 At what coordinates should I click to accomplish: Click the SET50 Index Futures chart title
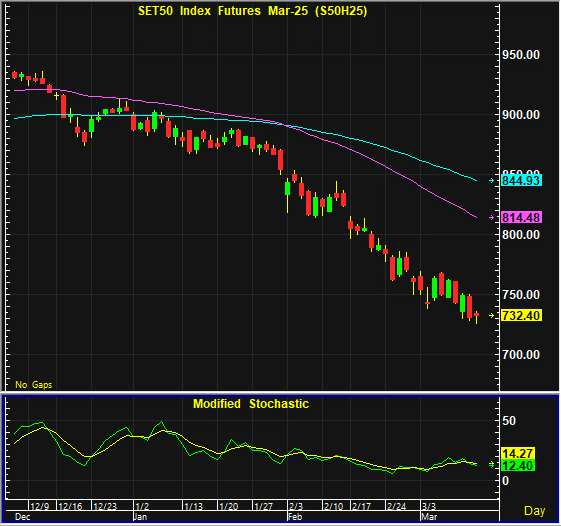pos(253,11)
